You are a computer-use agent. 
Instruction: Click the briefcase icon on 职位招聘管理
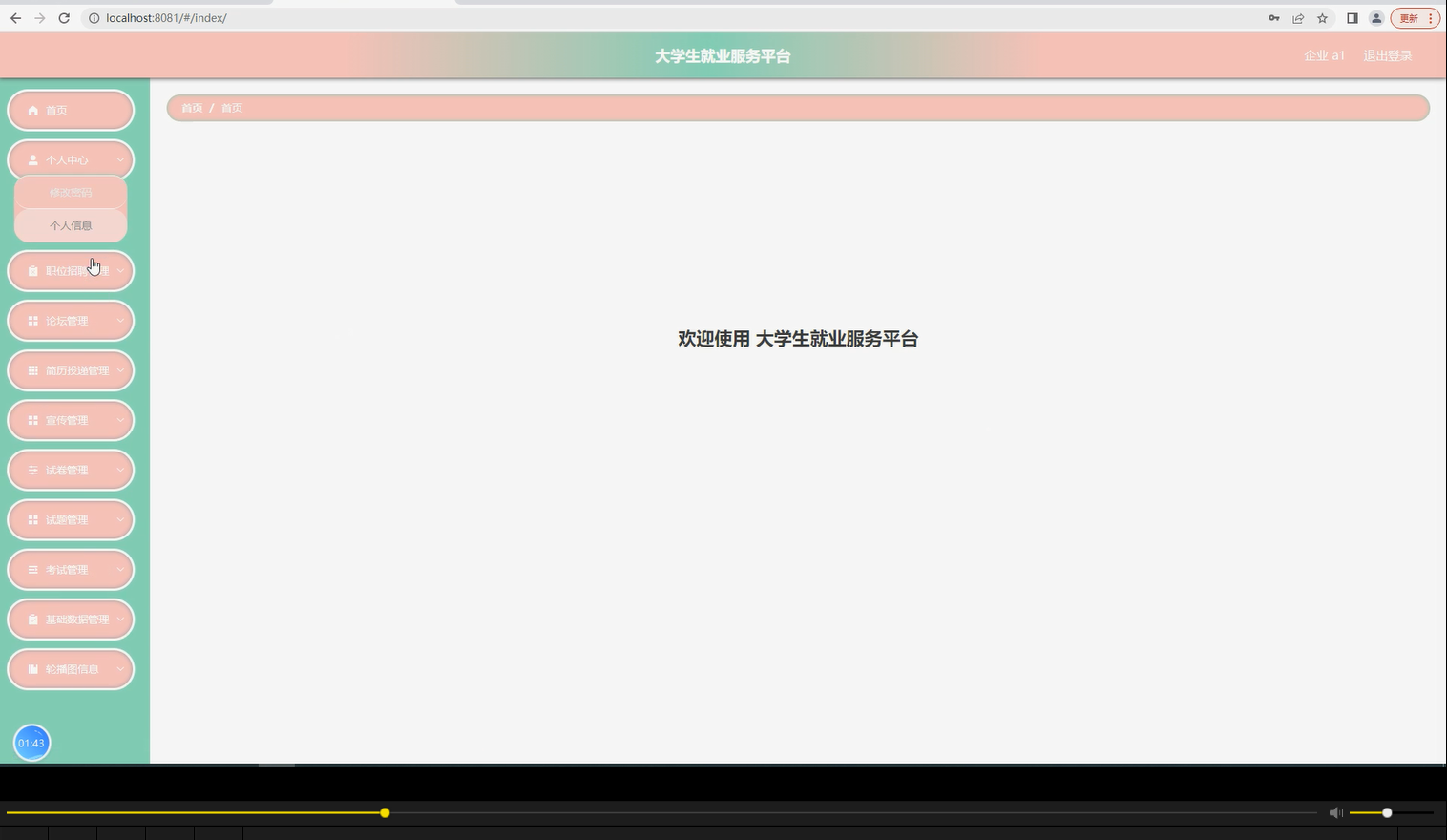coord(31,270)
